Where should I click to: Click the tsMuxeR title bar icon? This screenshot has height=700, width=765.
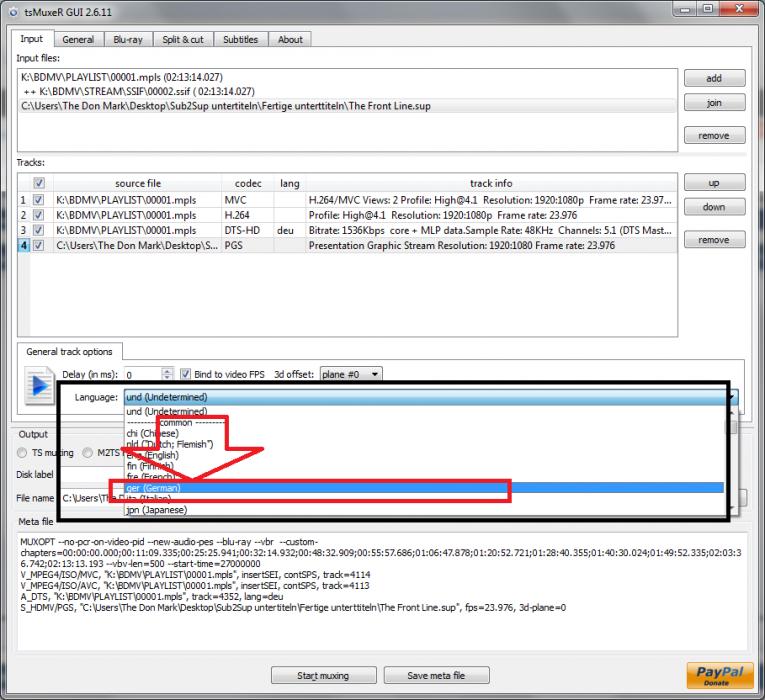click(13, 12)
